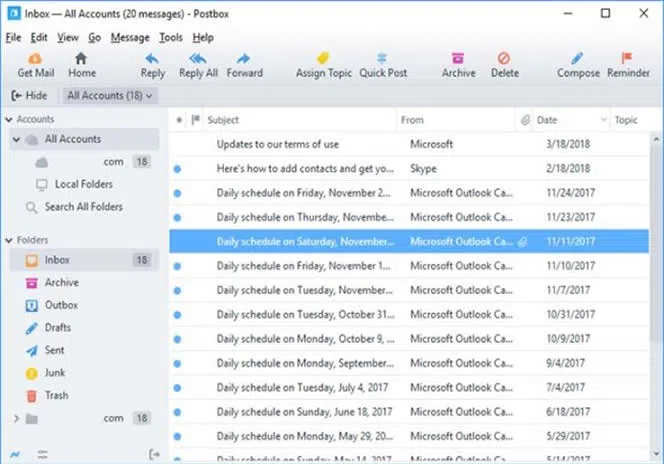Open the Reminder flag tool
Viewport: 664px width, 464px height.
coord(627,59)
